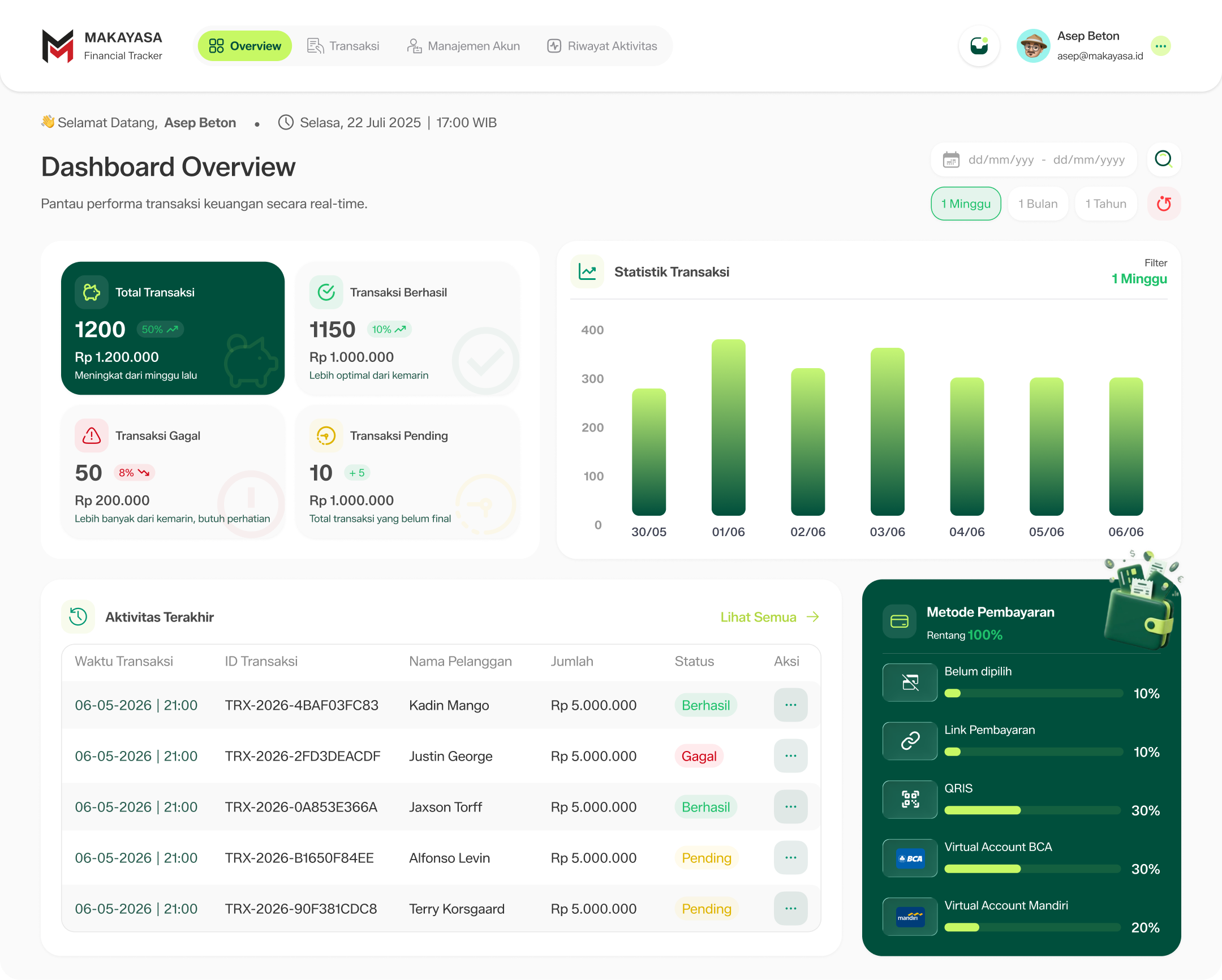Click the 8% decline badge
This screenshot has height=980, width=1222.
[134, 472]
